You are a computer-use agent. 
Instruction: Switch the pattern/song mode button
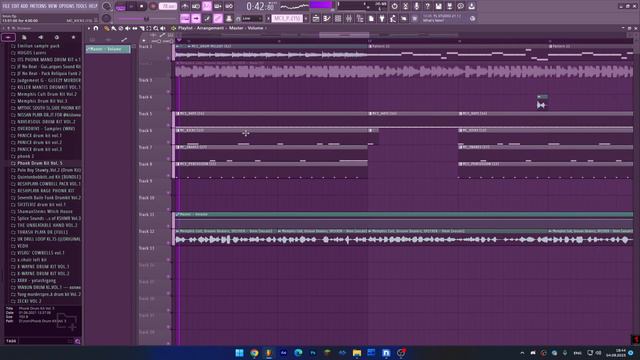pyautogui.click(x=120, y=7)
